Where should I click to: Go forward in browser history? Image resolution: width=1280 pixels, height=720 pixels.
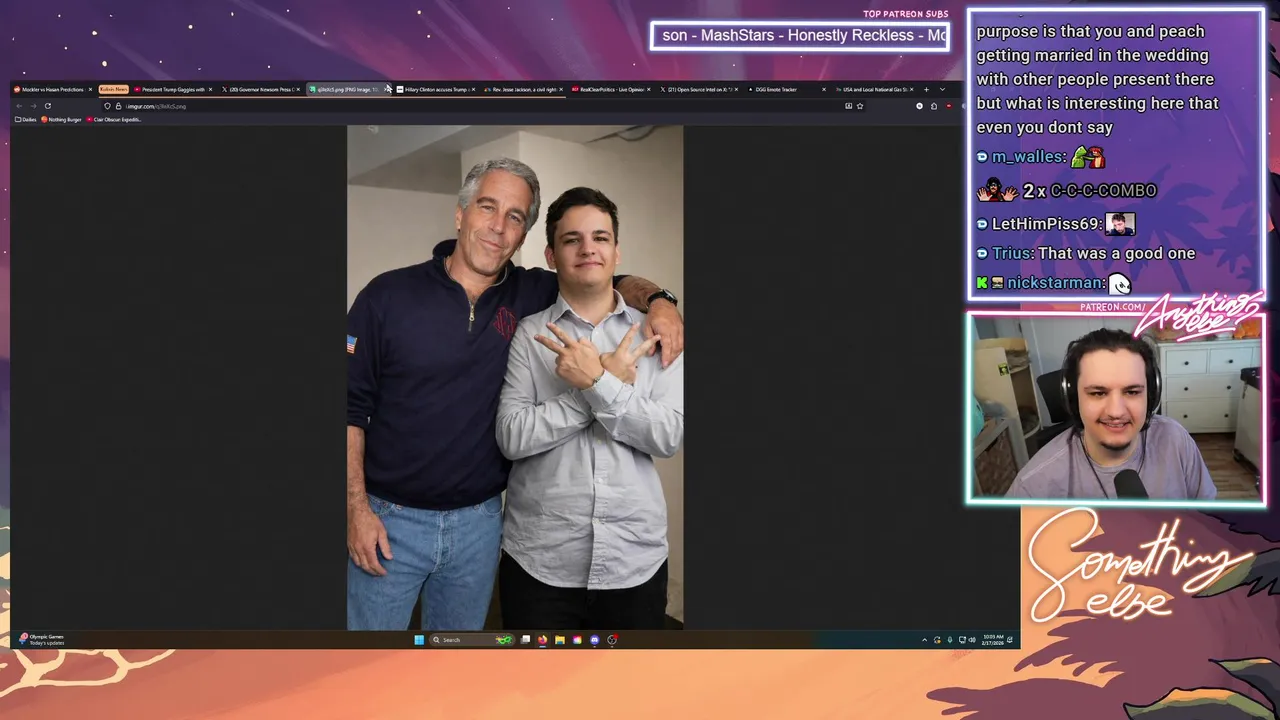coord(33,106)
